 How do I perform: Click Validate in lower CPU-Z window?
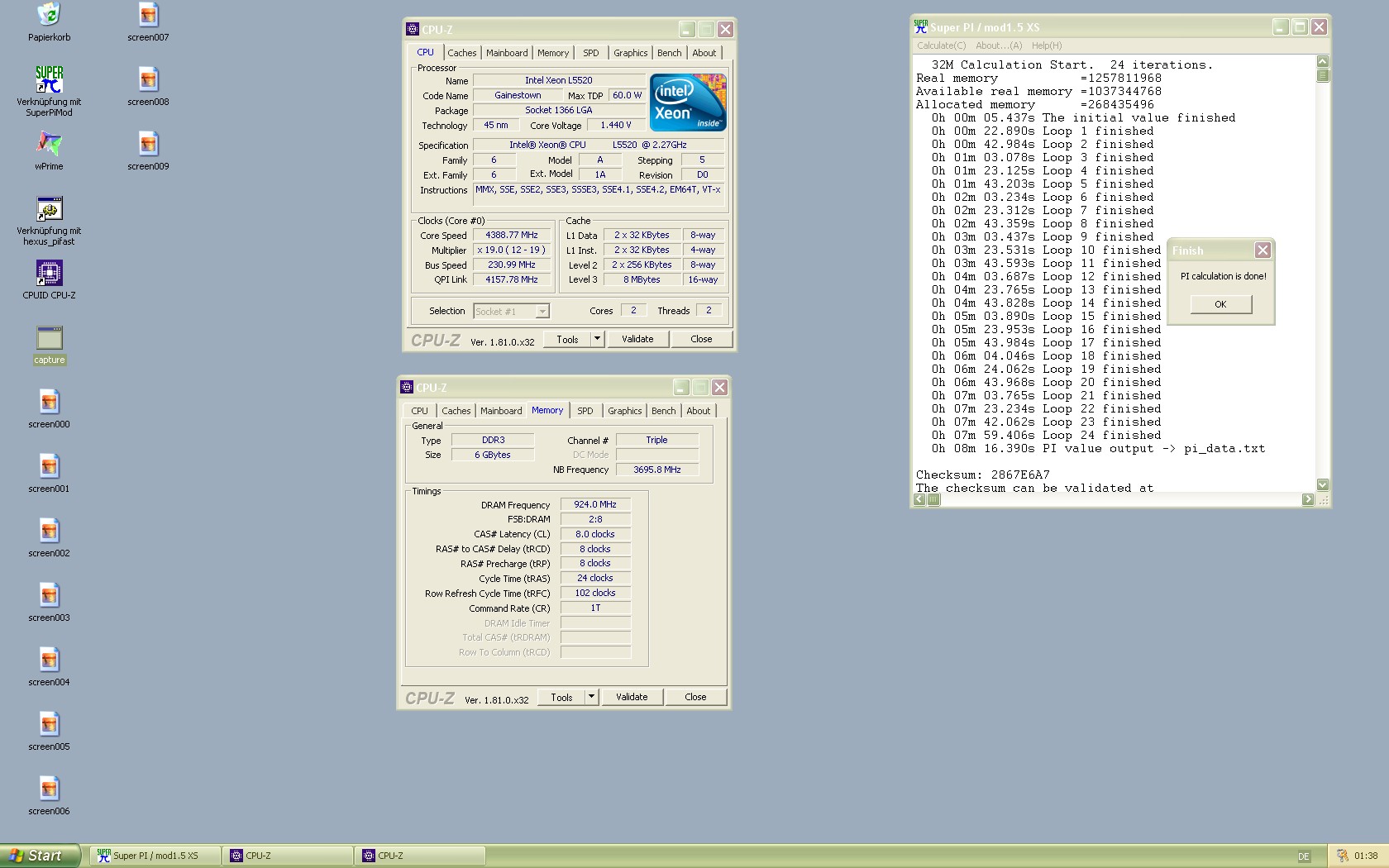(x=632, y=697)
